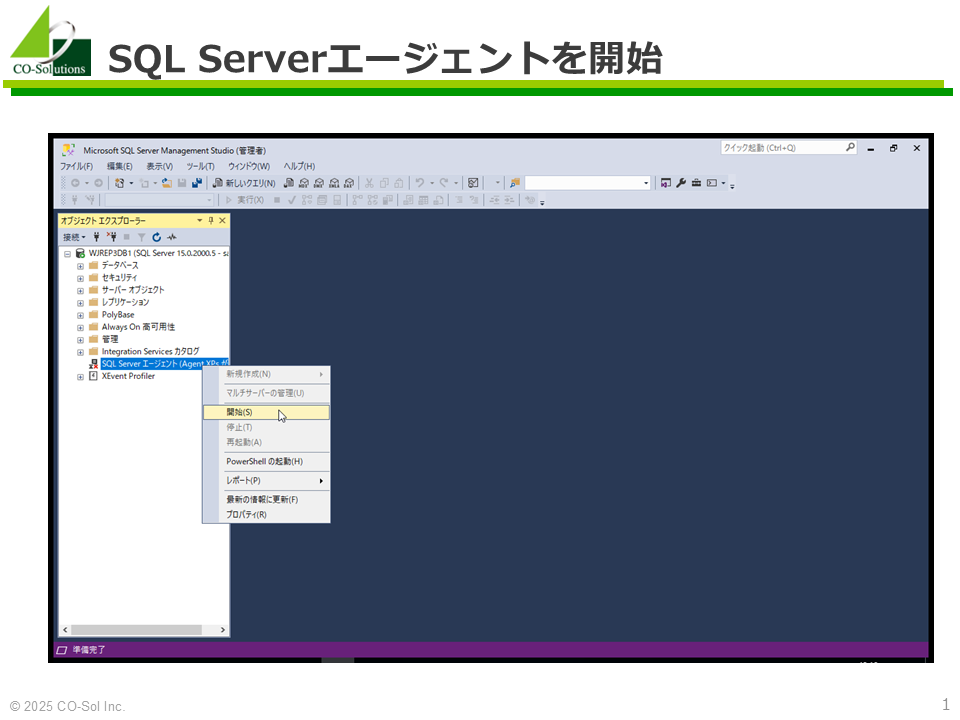Screen dimensions: 960x720
Task: Choose 開始(S) in the context menu
Action: point(266,413)
